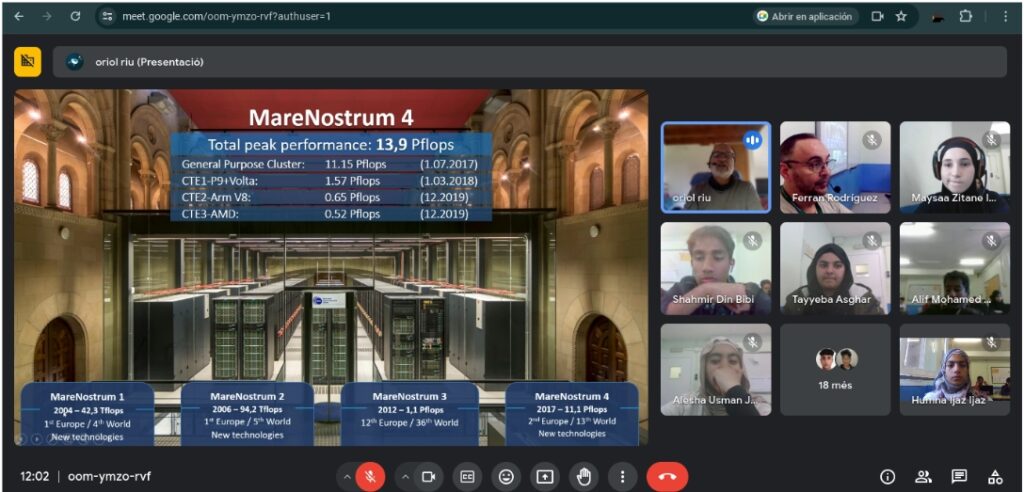Unmute the microphone button
This screenshot has width=1024, height=492.
pos(370,477)
